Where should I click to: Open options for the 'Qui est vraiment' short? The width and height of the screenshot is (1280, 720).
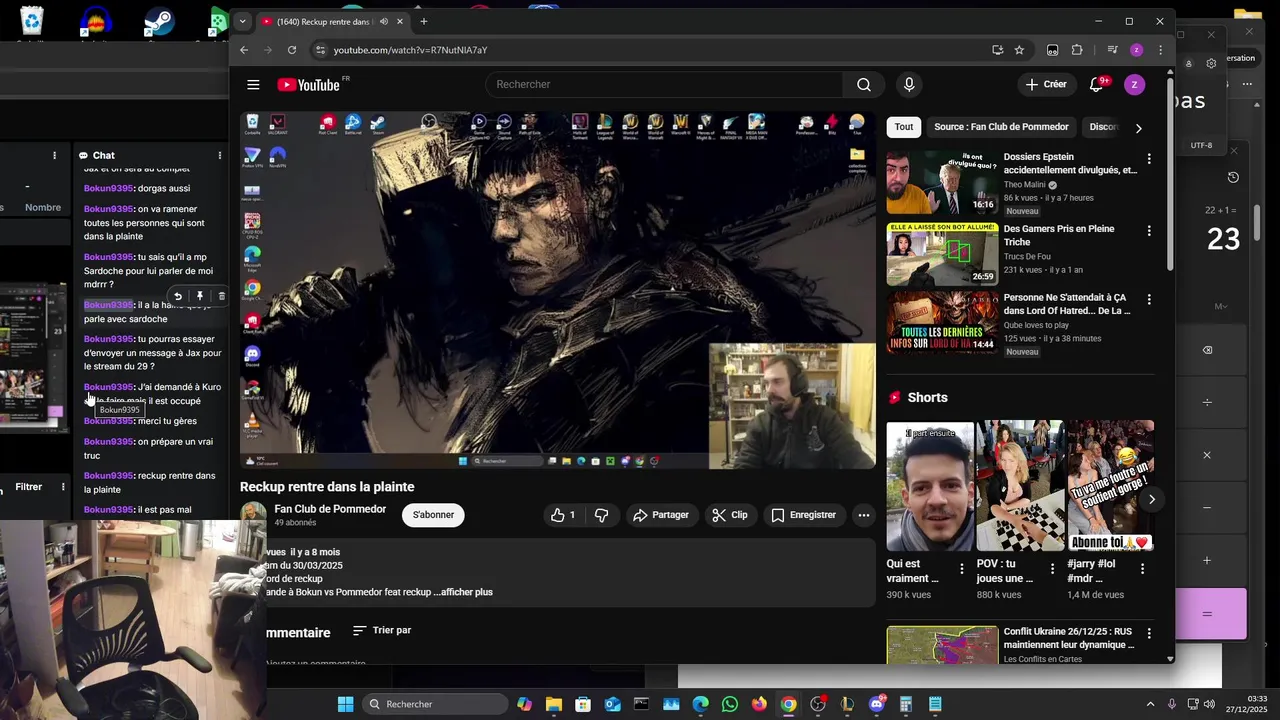click(x=962, y=568)
